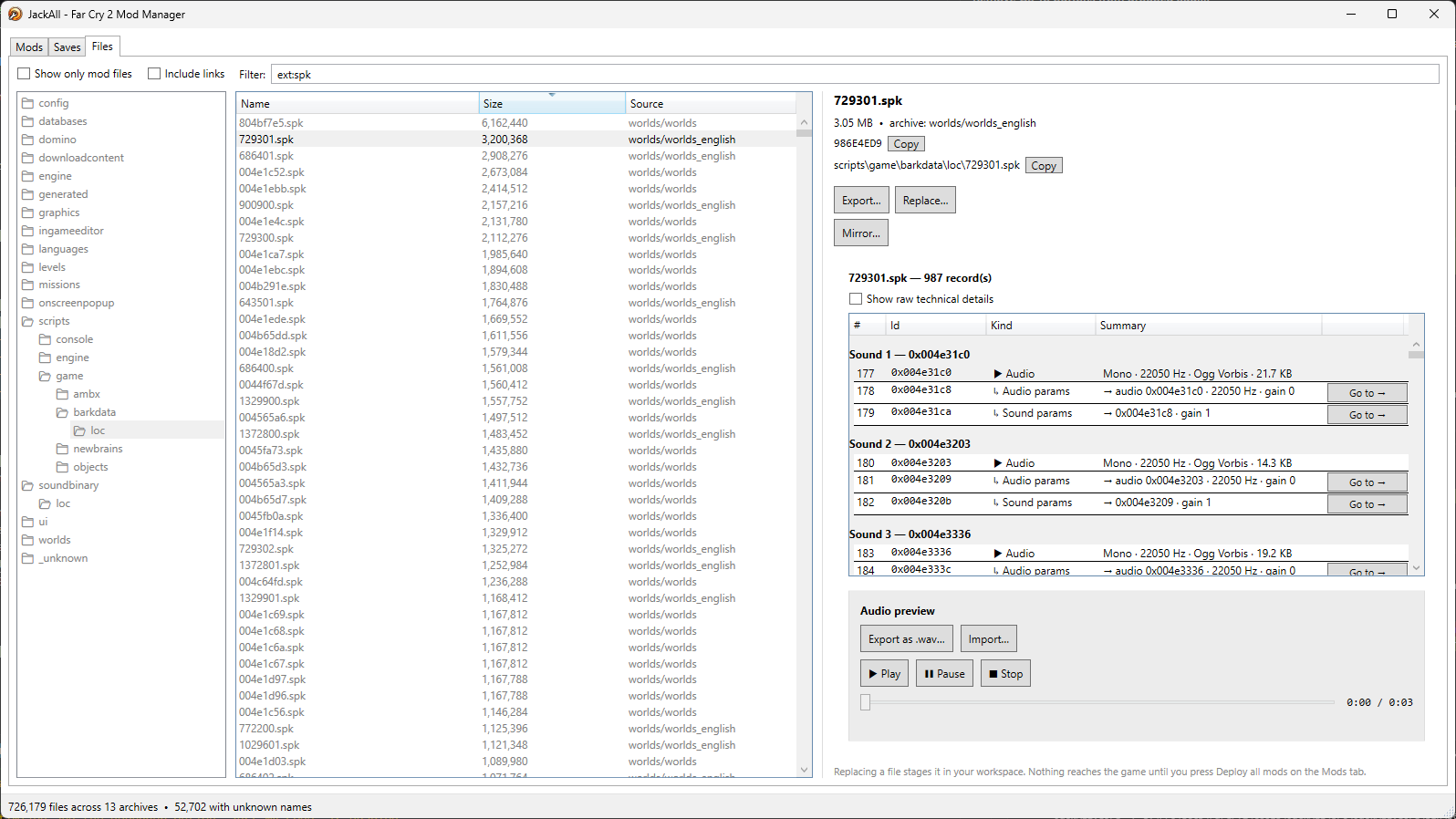
Task: Click the Kind column header in records
Action: [x=1041, y=326]
